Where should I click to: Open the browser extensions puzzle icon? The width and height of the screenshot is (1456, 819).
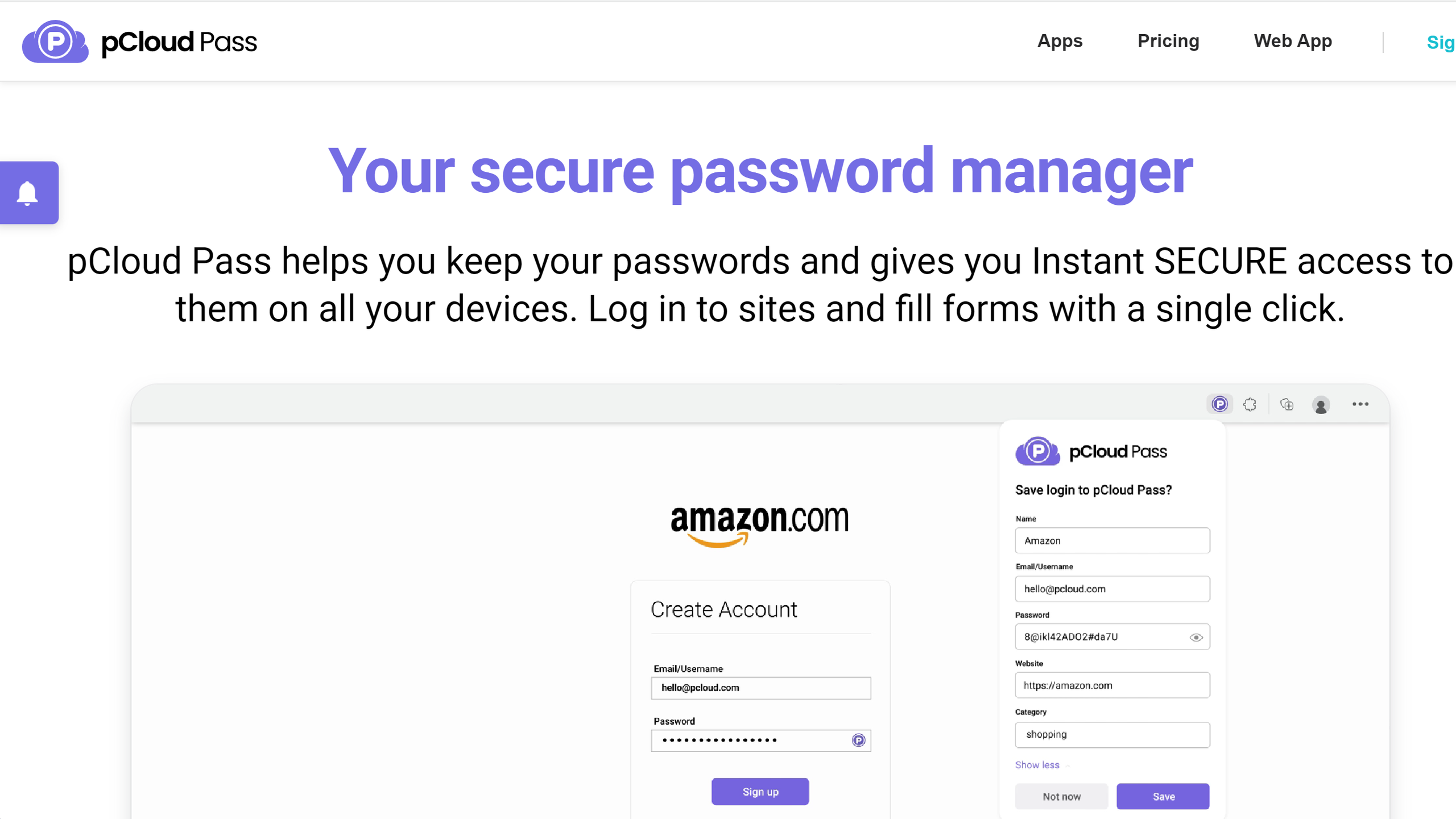pos(1250,404)
